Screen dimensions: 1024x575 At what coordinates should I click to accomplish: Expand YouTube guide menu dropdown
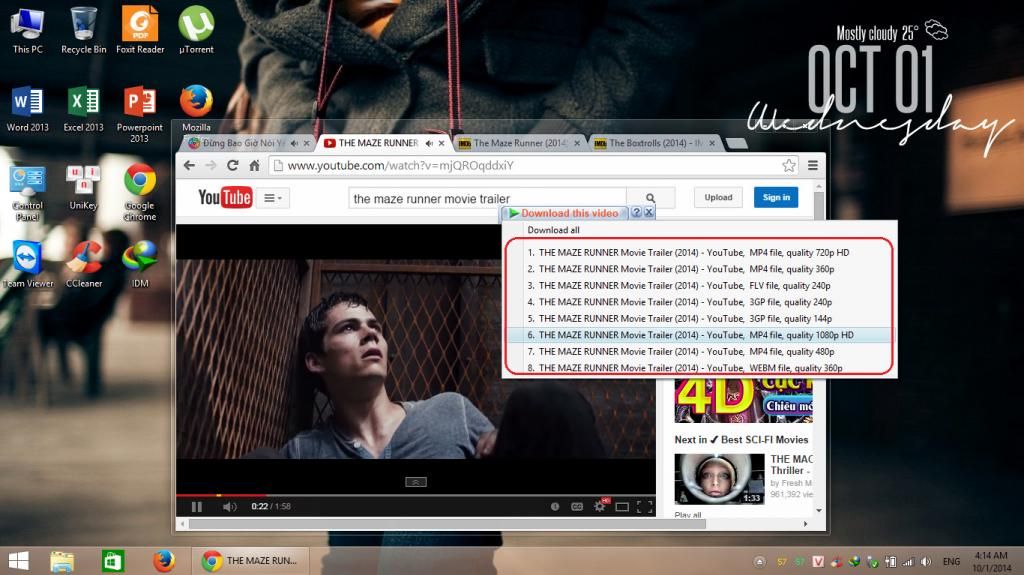tap(273, 197)
